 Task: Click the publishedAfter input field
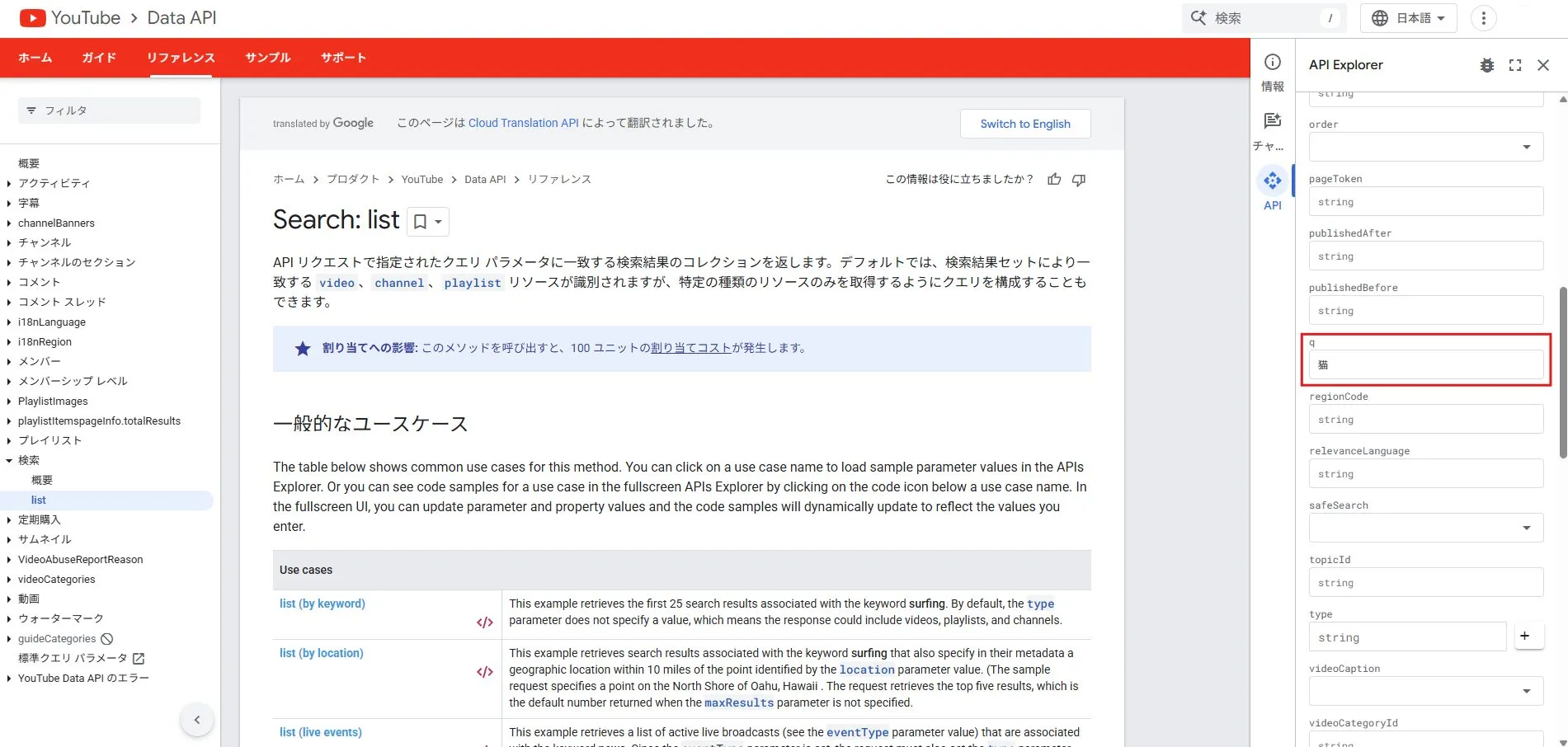[1426, 256]
